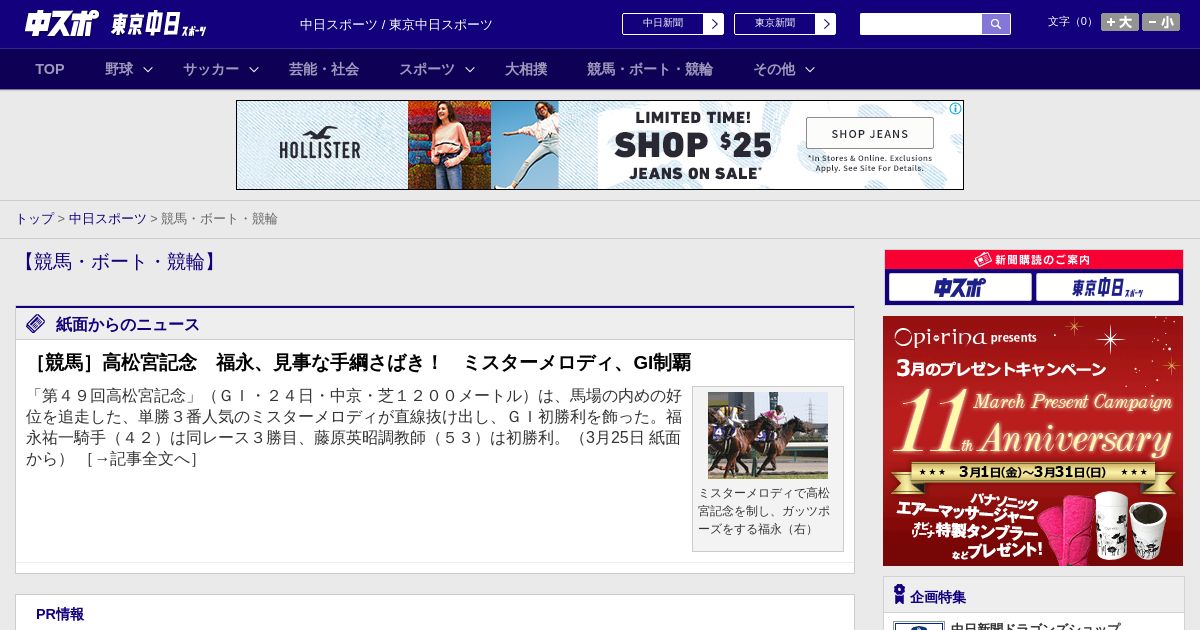Open the その他 menu item
1200x630 pixels.
click(x=774, y=69)
